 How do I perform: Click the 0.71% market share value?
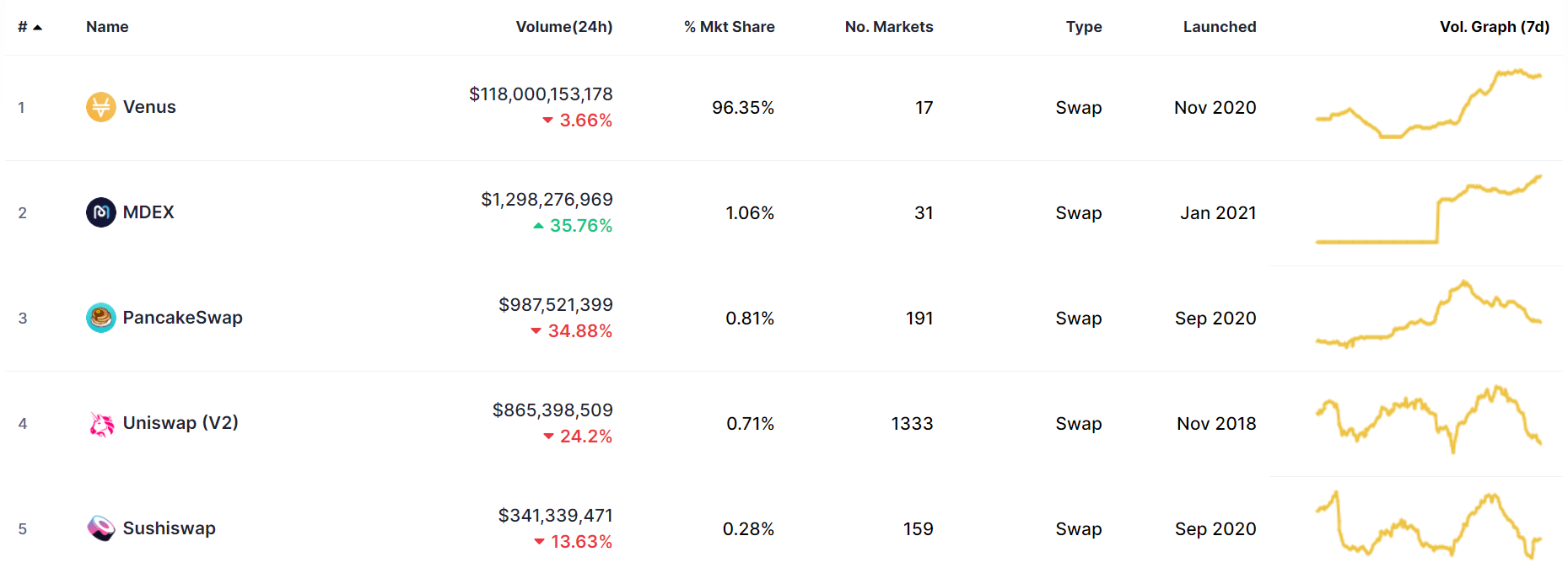[x=750, y=424]
